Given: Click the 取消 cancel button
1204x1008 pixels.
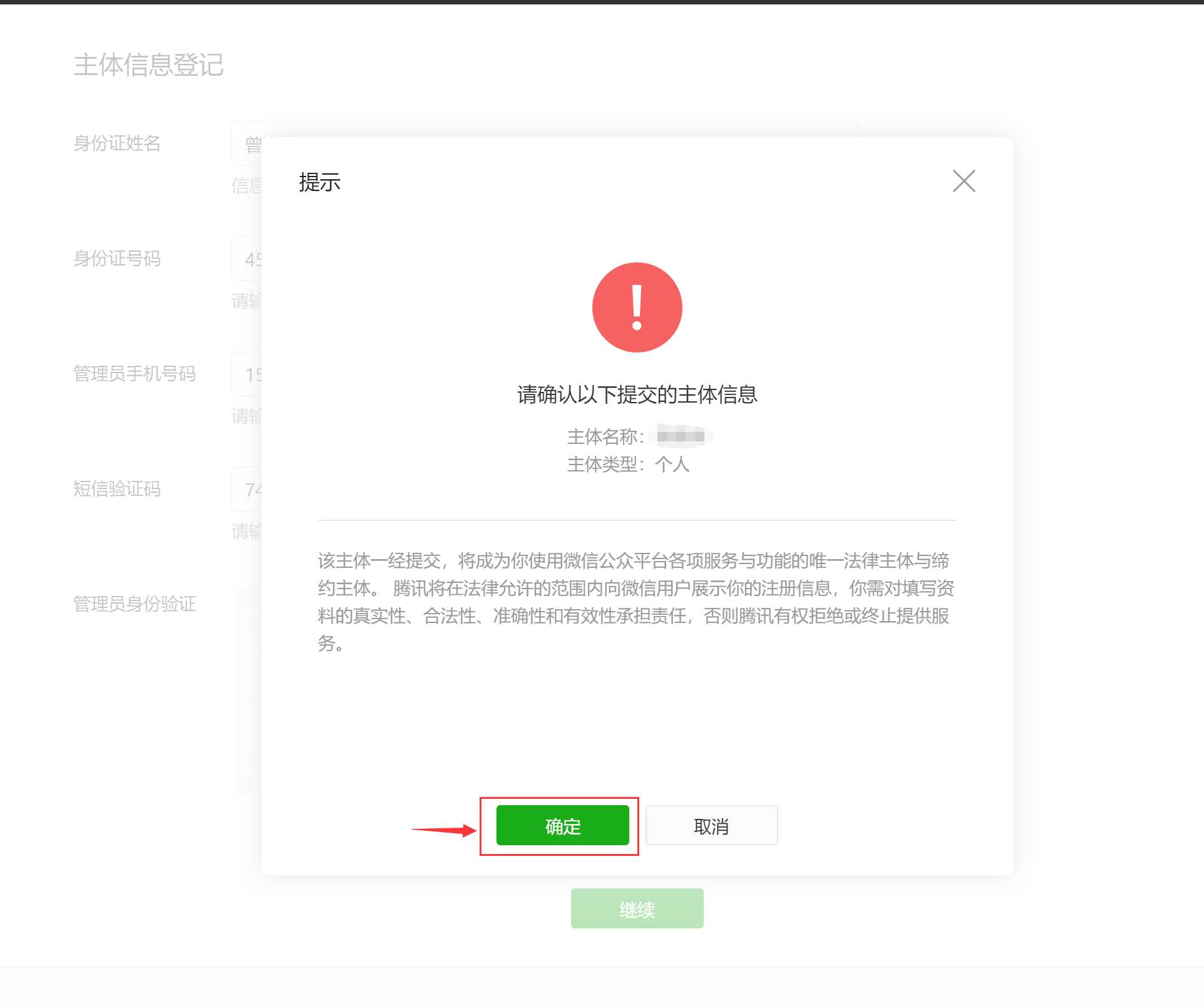Looking at the screenshot, I should tap(711, 825).
